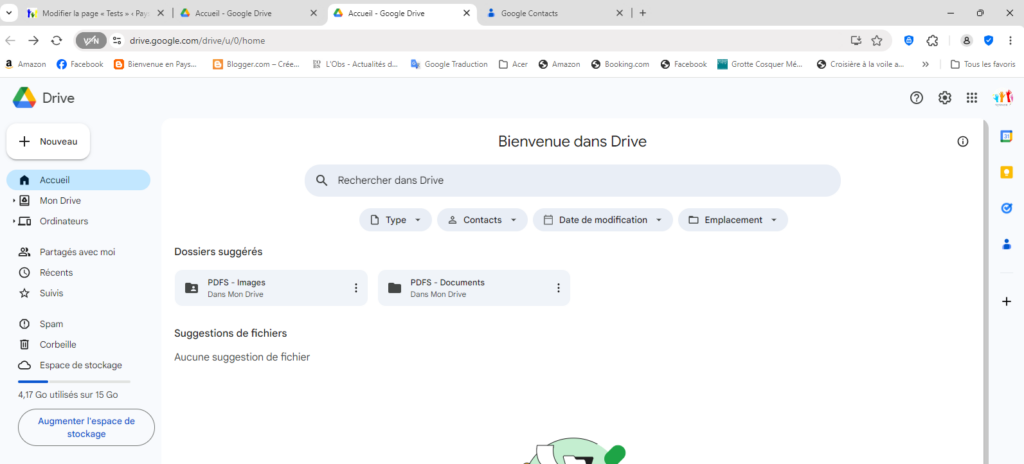Expand the Type filter dropdown

(x=395, y=220)
